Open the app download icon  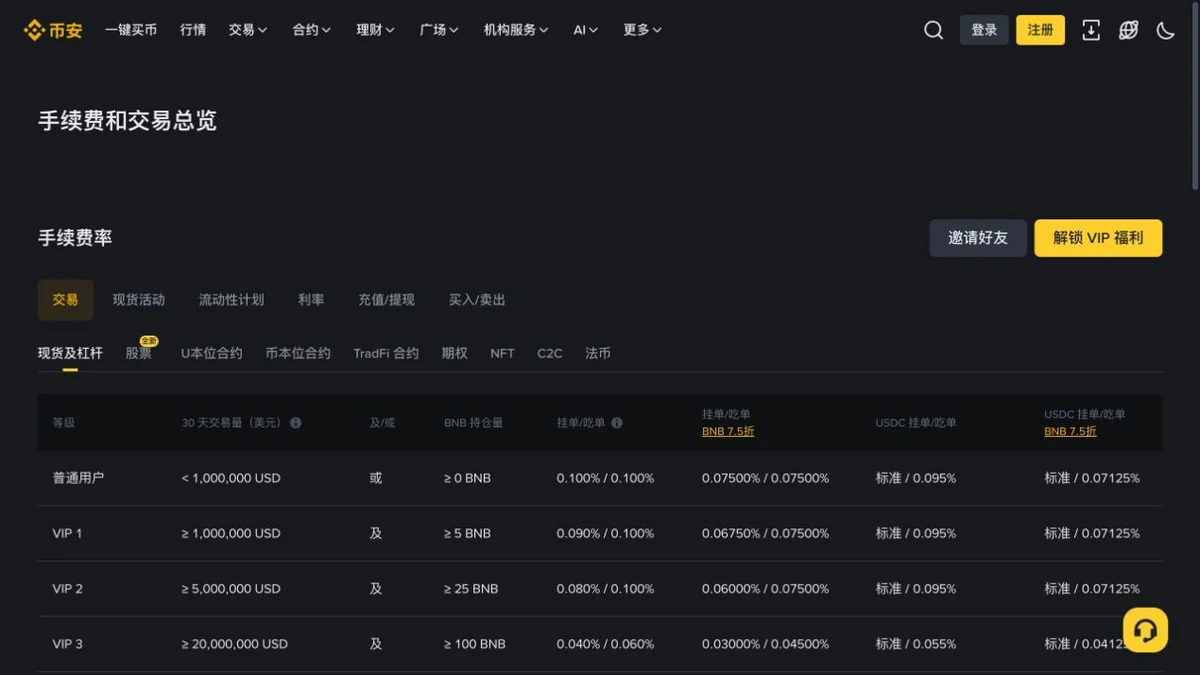pyautogui.click(x=1091, y=30)
